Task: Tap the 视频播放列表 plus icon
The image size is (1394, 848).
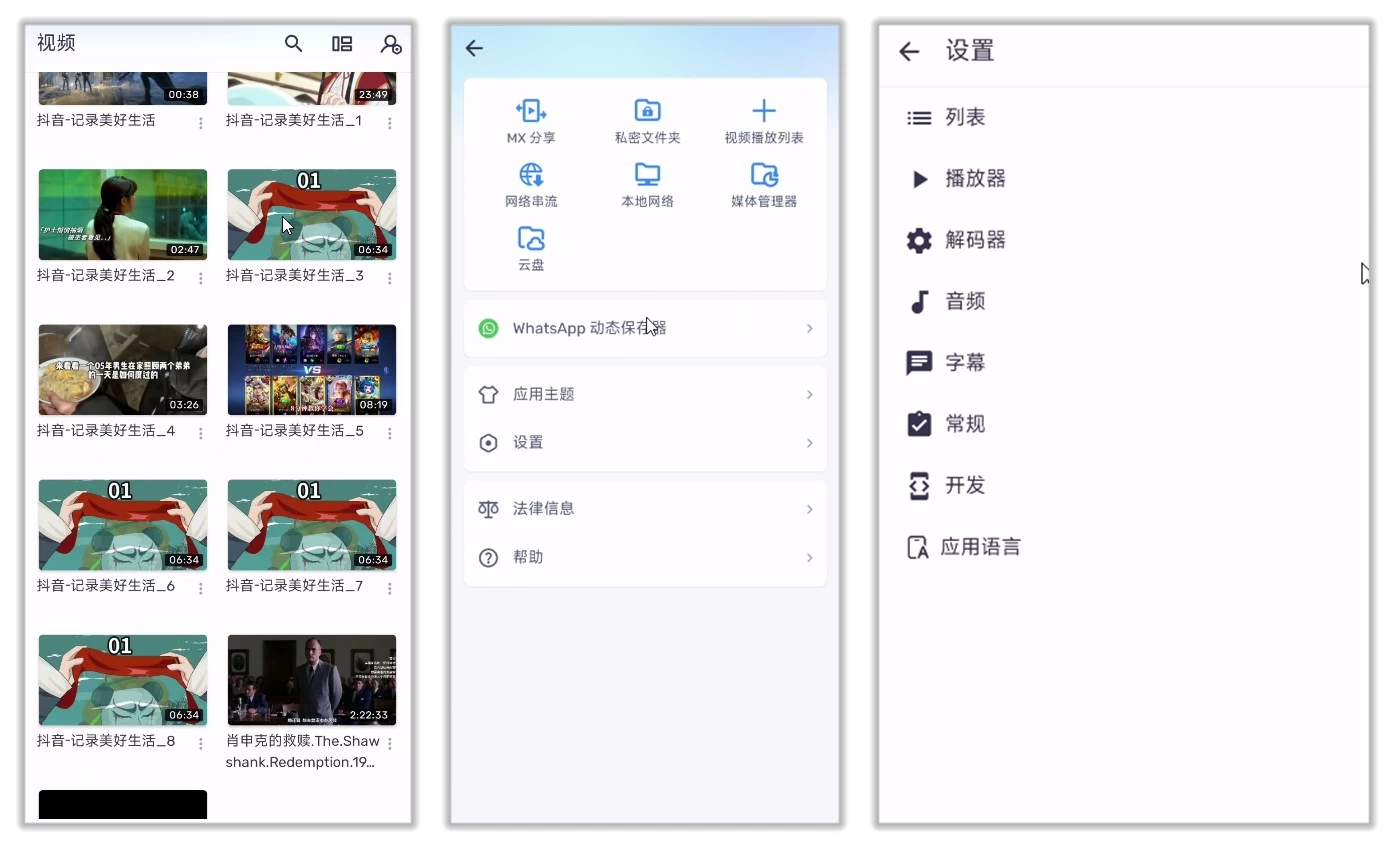Action: [x=763, y=111]
